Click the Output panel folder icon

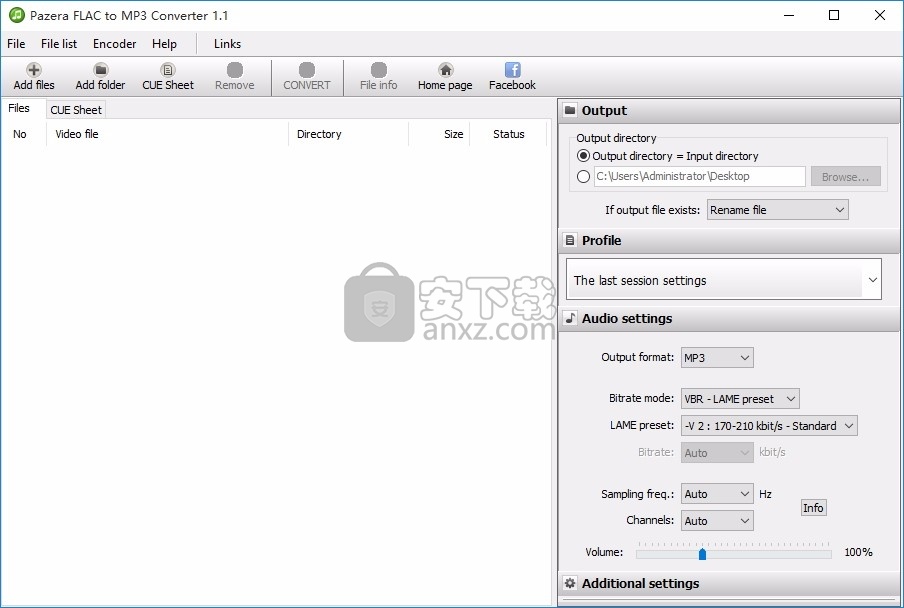click(x=570, y=110)
